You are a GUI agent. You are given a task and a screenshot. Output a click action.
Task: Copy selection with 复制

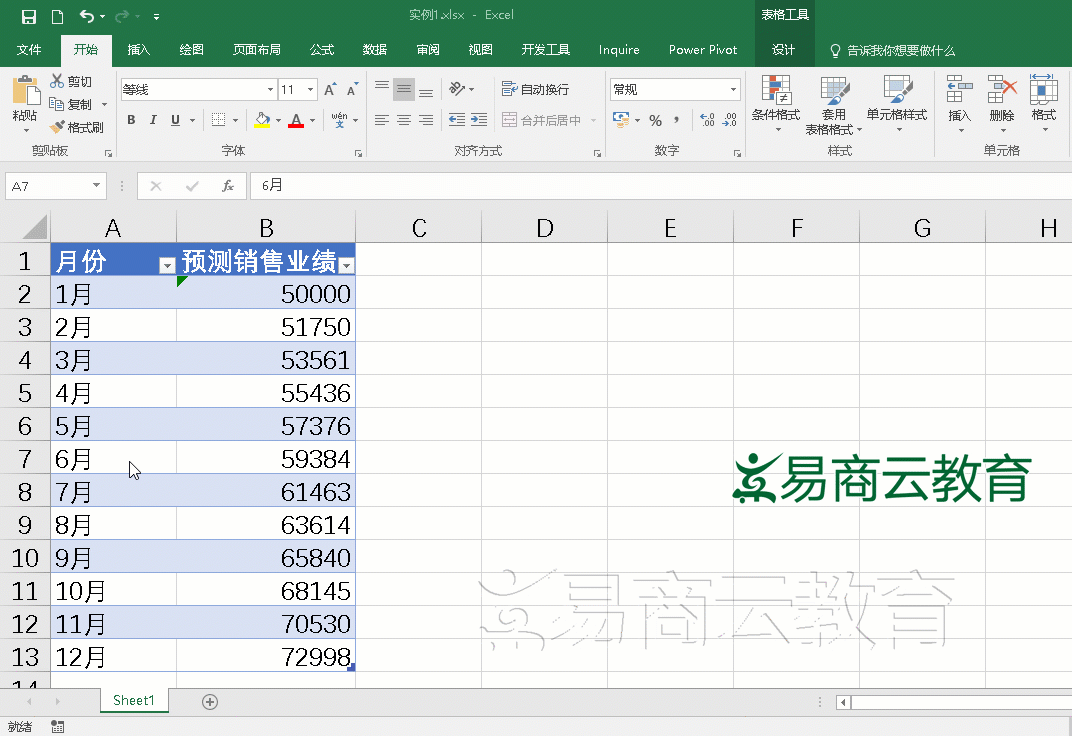(x=71, y=105)
